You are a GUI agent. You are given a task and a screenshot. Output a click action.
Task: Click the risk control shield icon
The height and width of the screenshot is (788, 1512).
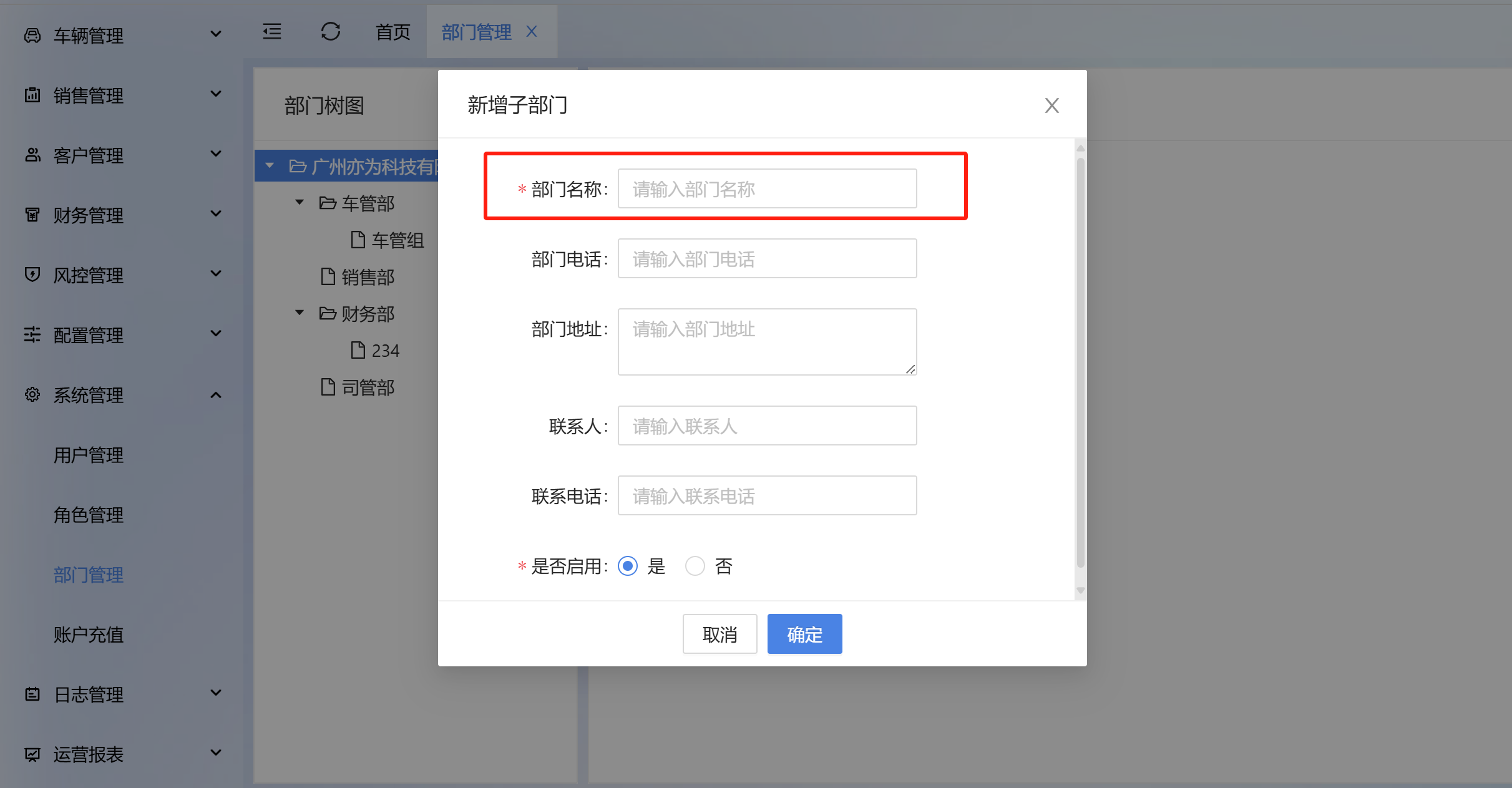32,275
